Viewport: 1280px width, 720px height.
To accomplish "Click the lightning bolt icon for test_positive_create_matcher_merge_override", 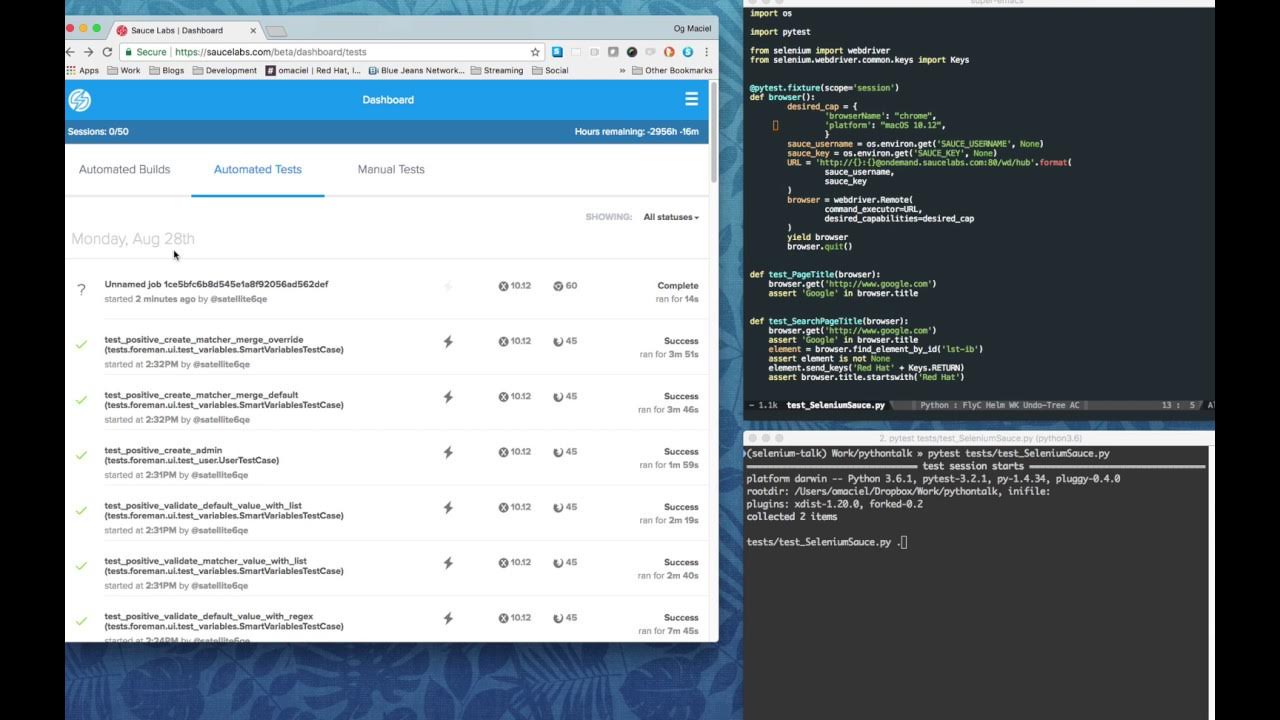I will pyautogui.click(x=448, y=341).
